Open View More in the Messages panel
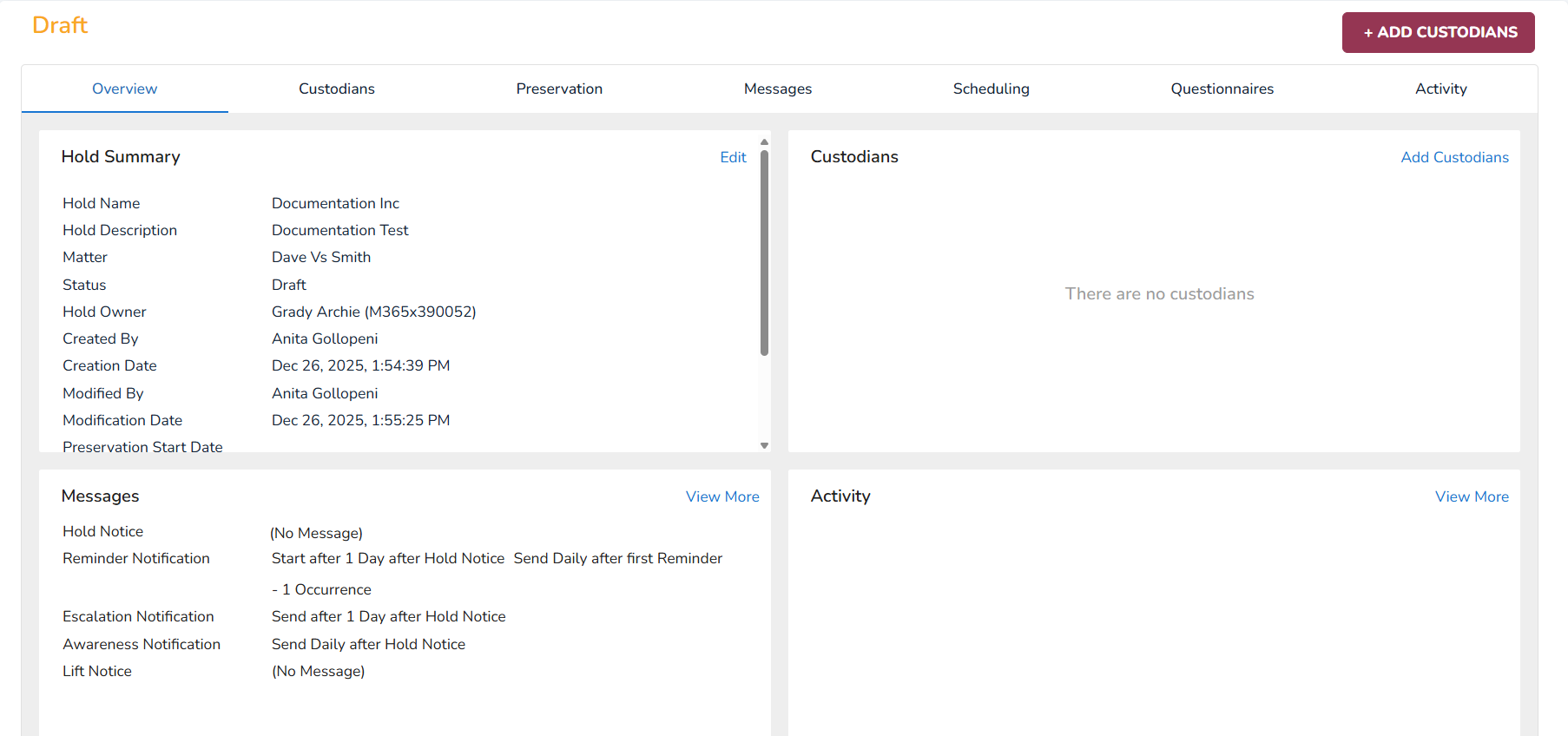The width and height of the screenshot is (1568, 736). click(722, 496)
